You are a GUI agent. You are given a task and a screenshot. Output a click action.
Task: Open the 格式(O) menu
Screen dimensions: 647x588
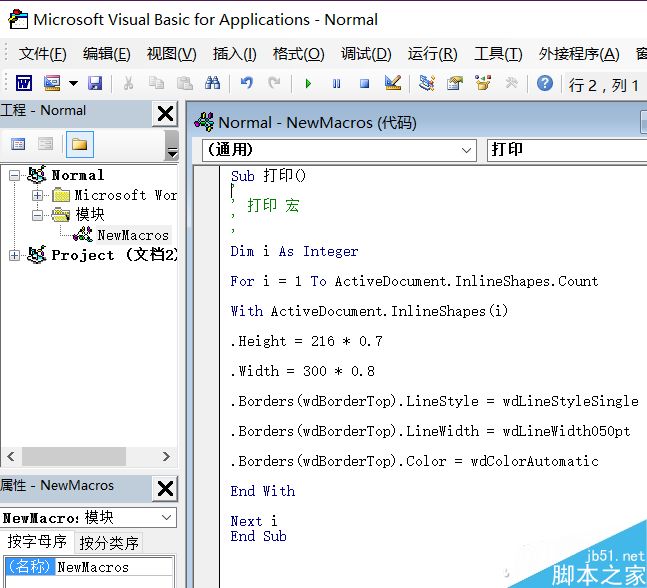[x=298, y=54]
